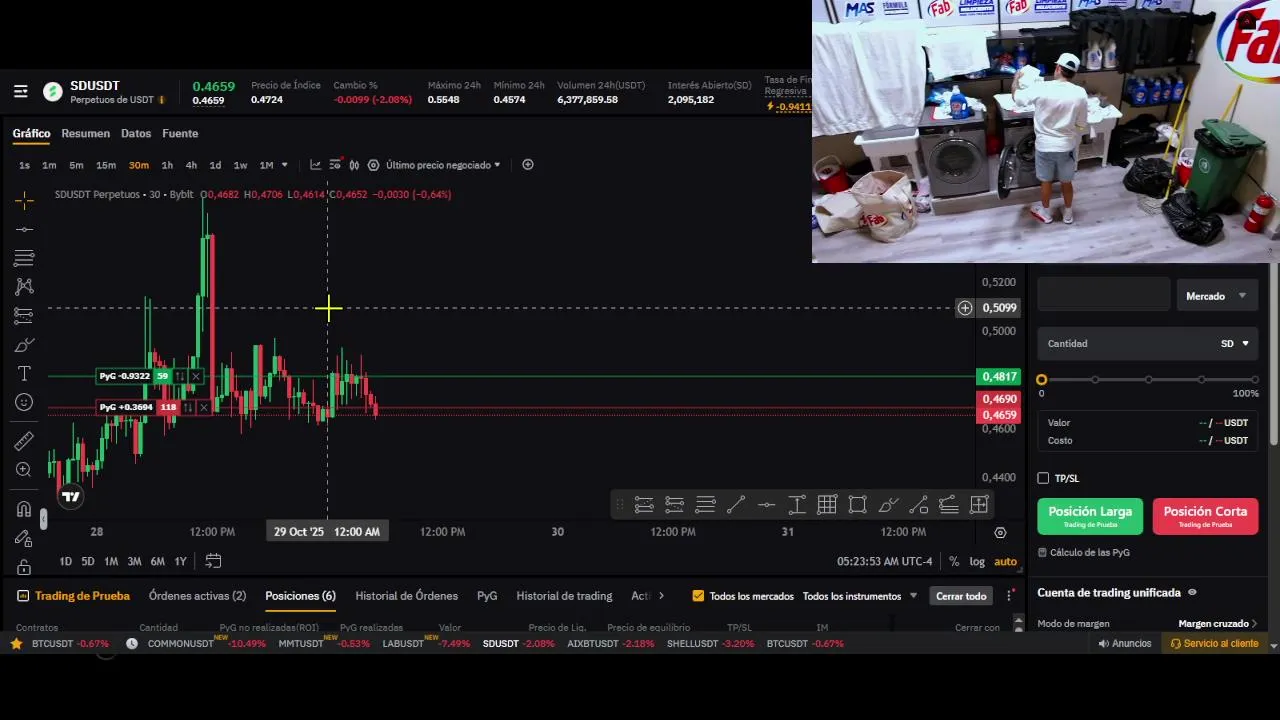Viewport: 1280px width, 720px height.
Task: Select the crosshair cursor tool
Action: pos(24,201)
